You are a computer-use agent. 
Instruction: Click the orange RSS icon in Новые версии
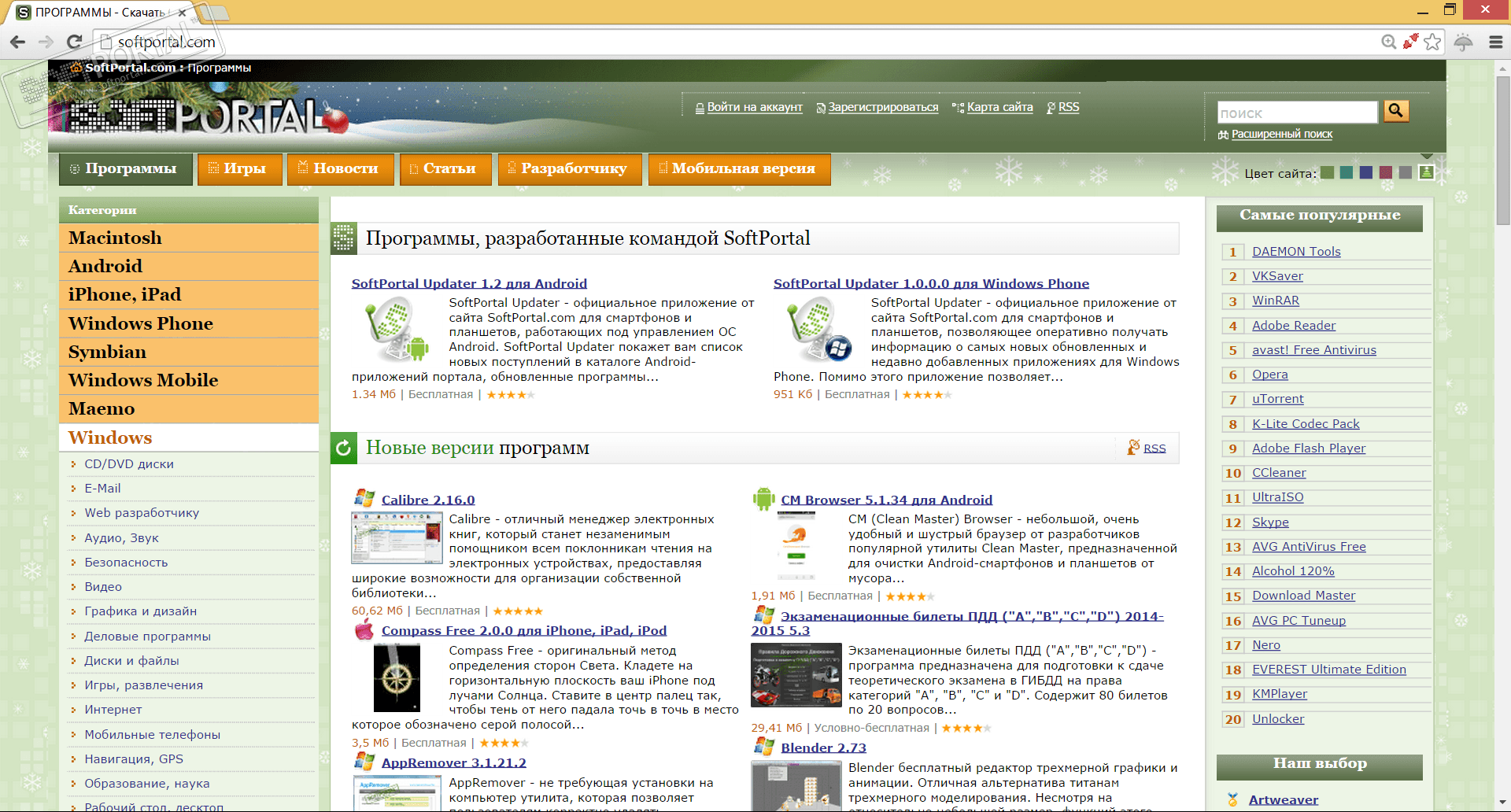[1133, 447]
